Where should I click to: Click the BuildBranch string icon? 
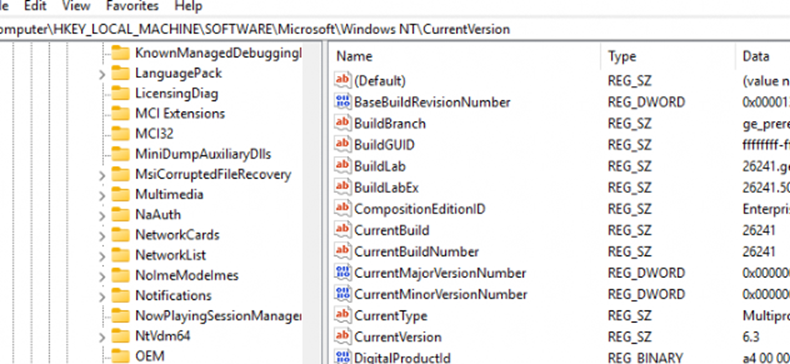pos(343,123)
